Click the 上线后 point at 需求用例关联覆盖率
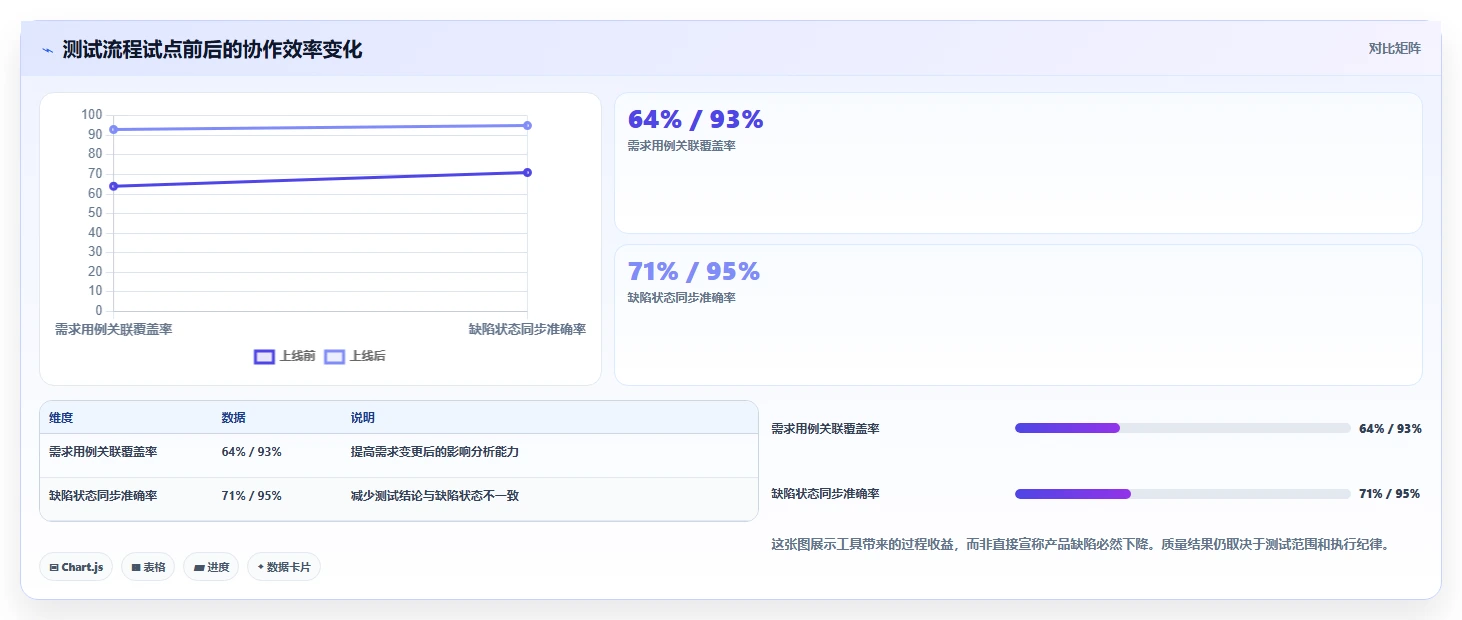 coord(114,130)
